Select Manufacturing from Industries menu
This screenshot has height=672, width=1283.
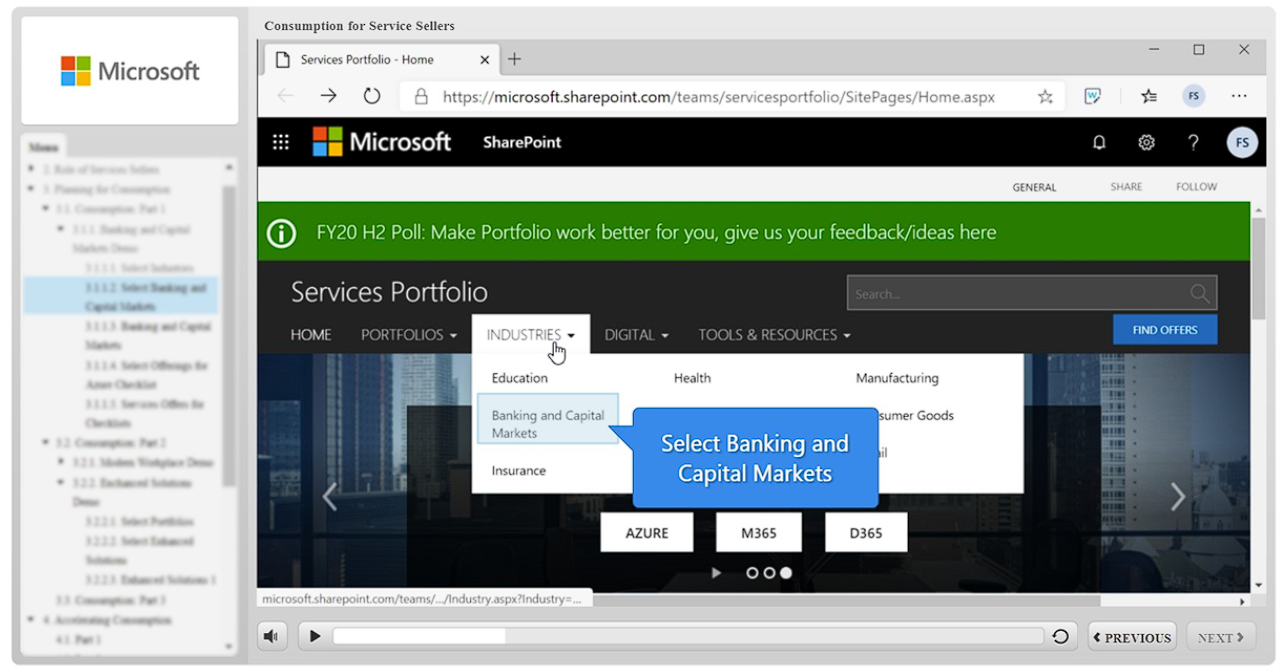[x=897, y=378]
